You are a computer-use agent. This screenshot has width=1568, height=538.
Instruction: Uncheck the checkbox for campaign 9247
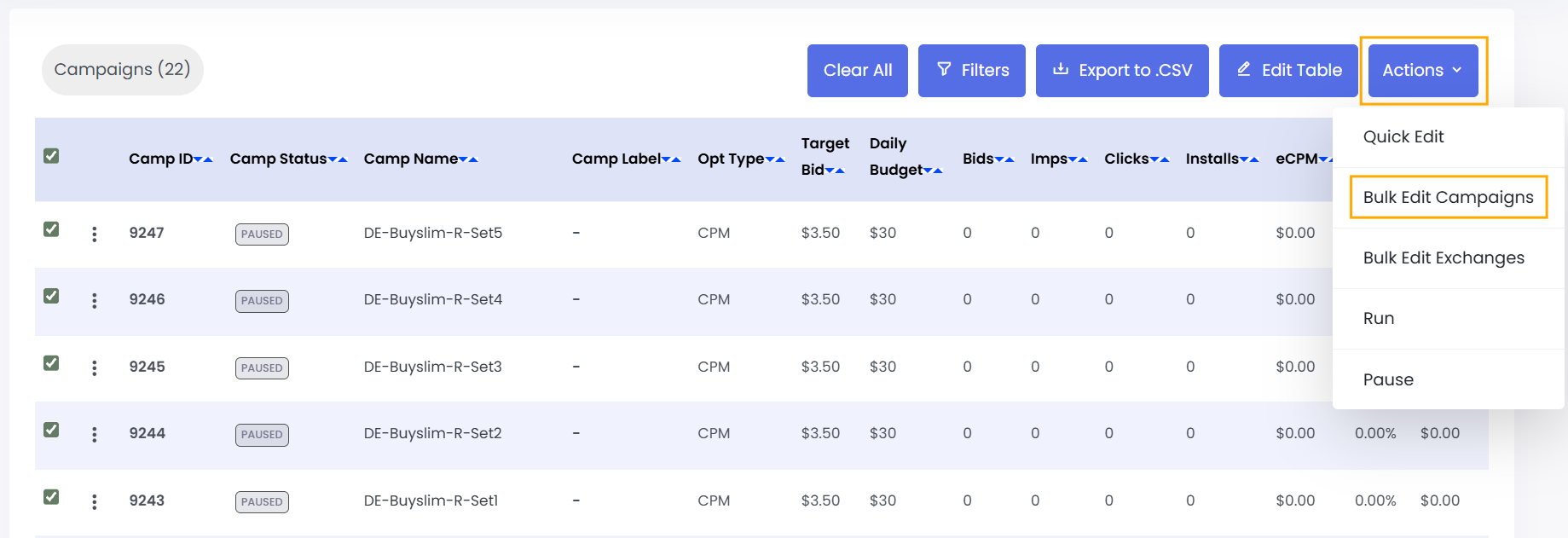pos(51,229)
